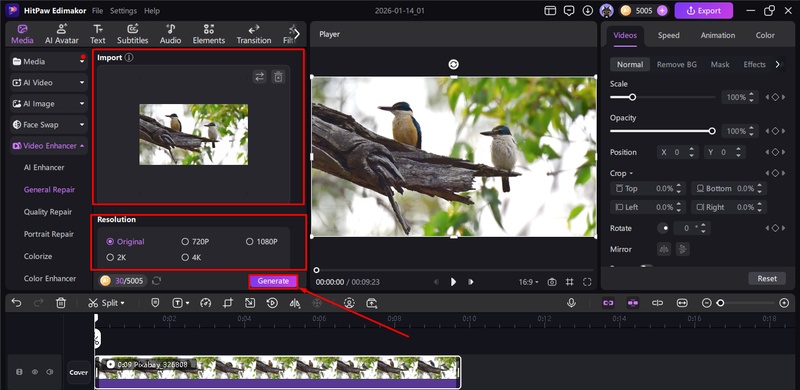Open the Split dropdown arrow

(x=122, y=303)
